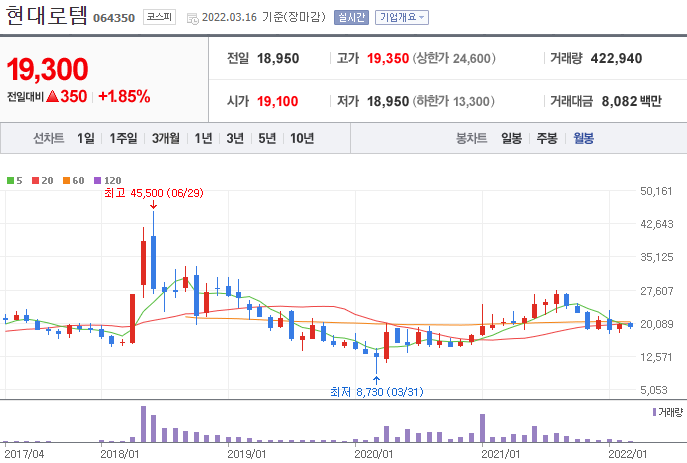Screen dimensions: 687x463
Task: Click the 2020/01 x-axis date label
Action: pyautogui.click(x=374, y=454)
